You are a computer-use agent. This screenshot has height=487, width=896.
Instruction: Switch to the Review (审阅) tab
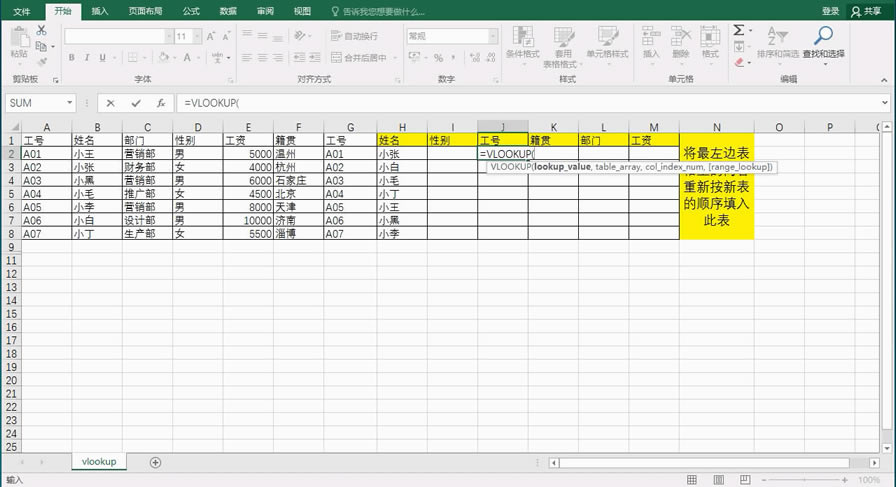tap(265, 11)
